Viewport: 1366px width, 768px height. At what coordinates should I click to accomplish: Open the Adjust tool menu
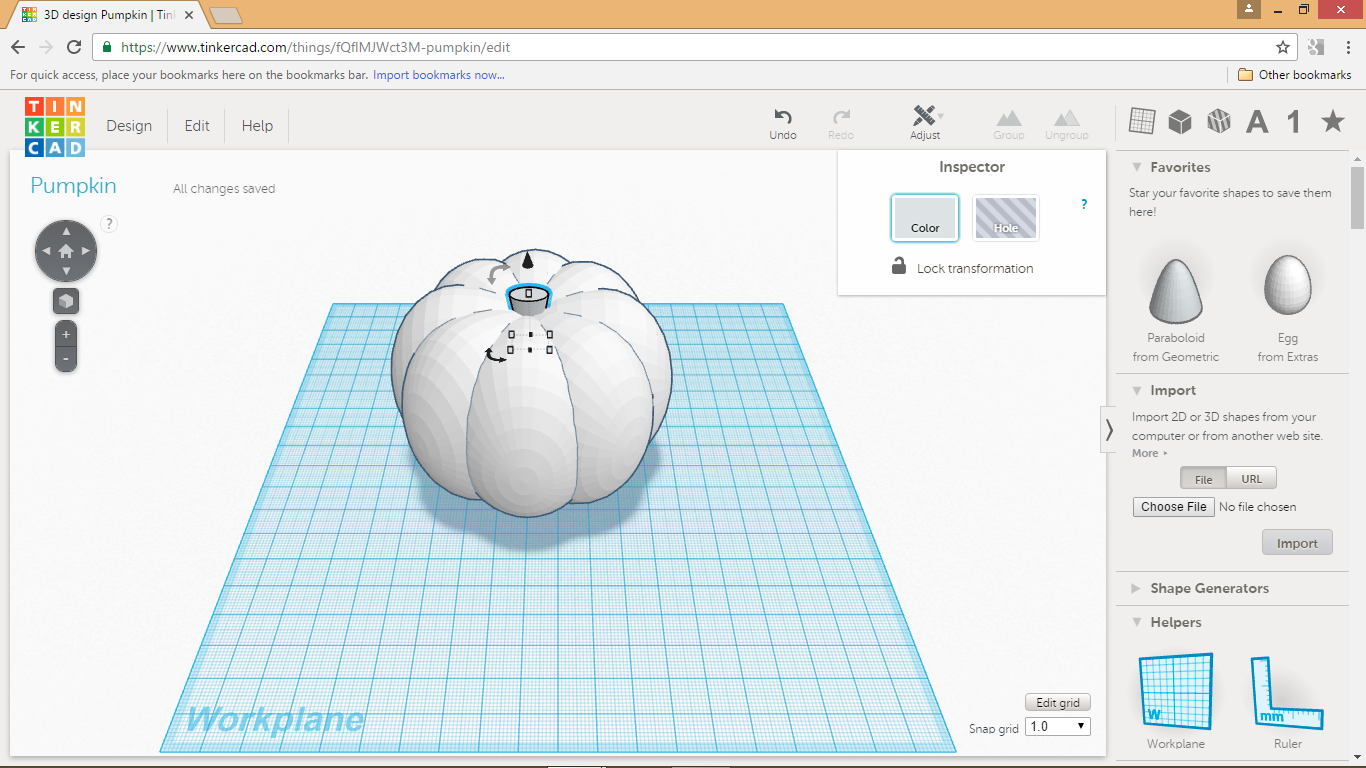[925, 121]
